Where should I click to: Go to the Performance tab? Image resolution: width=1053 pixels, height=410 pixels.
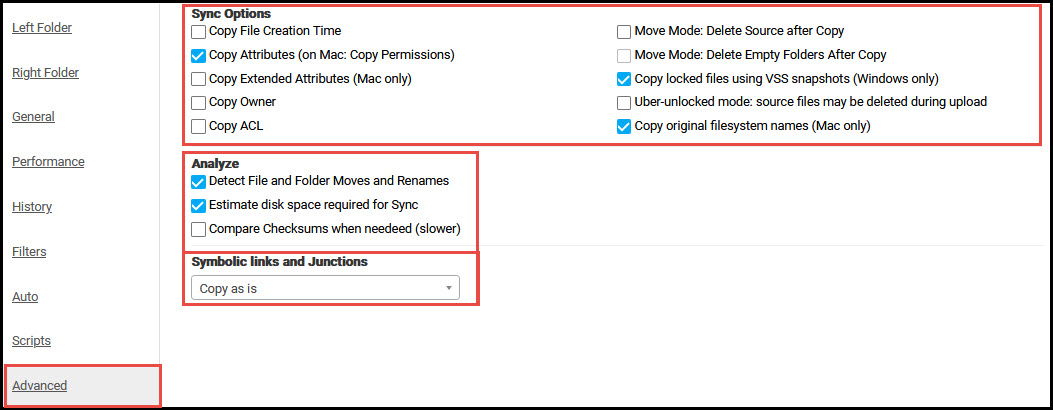pyautogui.click(x=48, y=162)
